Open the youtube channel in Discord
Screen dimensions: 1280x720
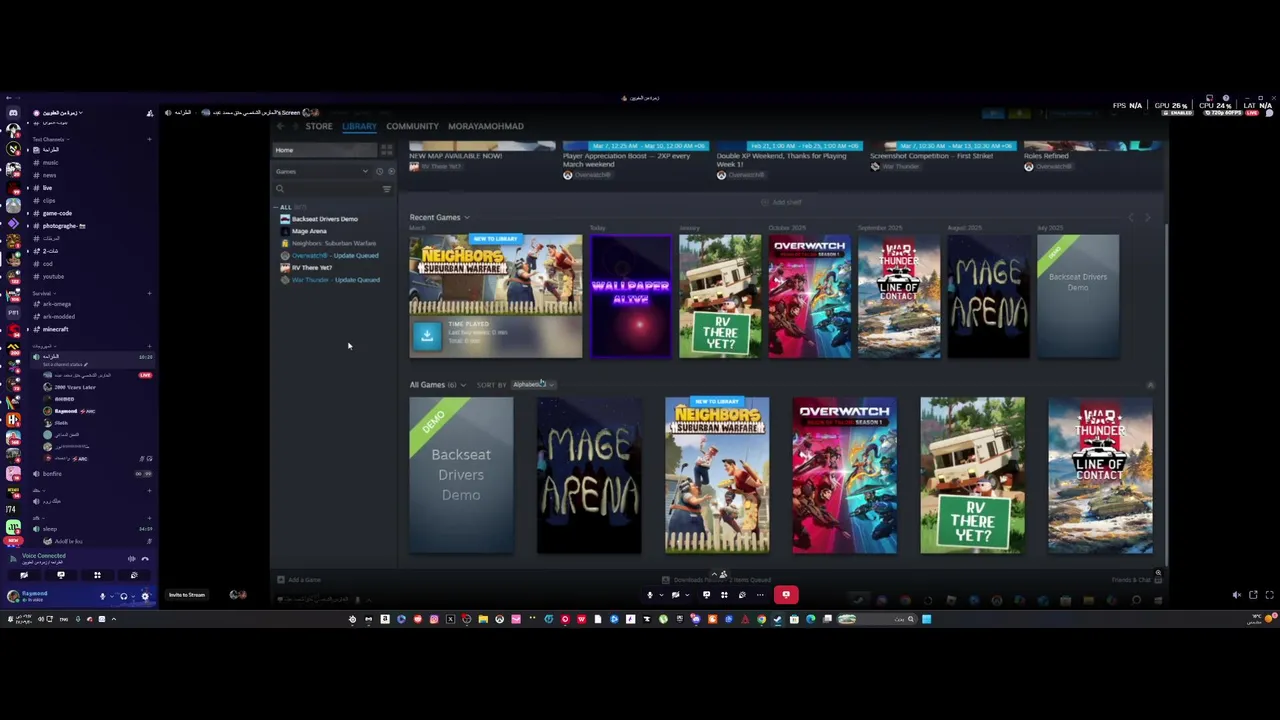tap(53, 276)
